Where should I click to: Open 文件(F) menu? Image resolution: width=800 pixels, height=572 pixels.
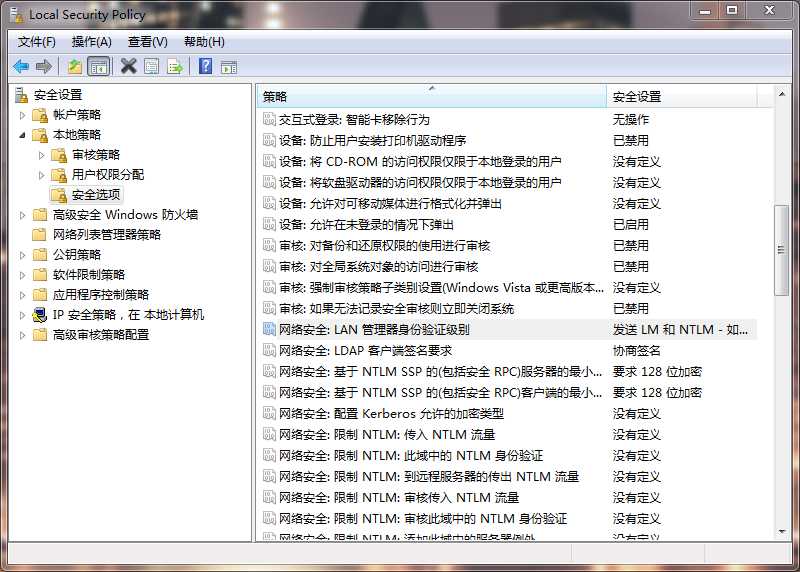tap(37, 42)
